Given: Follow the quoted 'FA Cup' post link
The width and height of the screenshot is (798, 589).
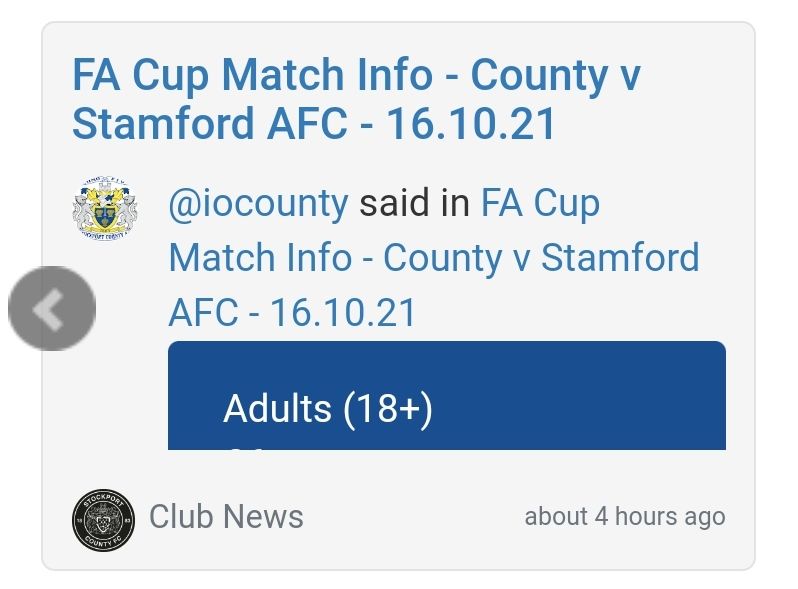Looking at the screenshot, I should tap(540, 204).
